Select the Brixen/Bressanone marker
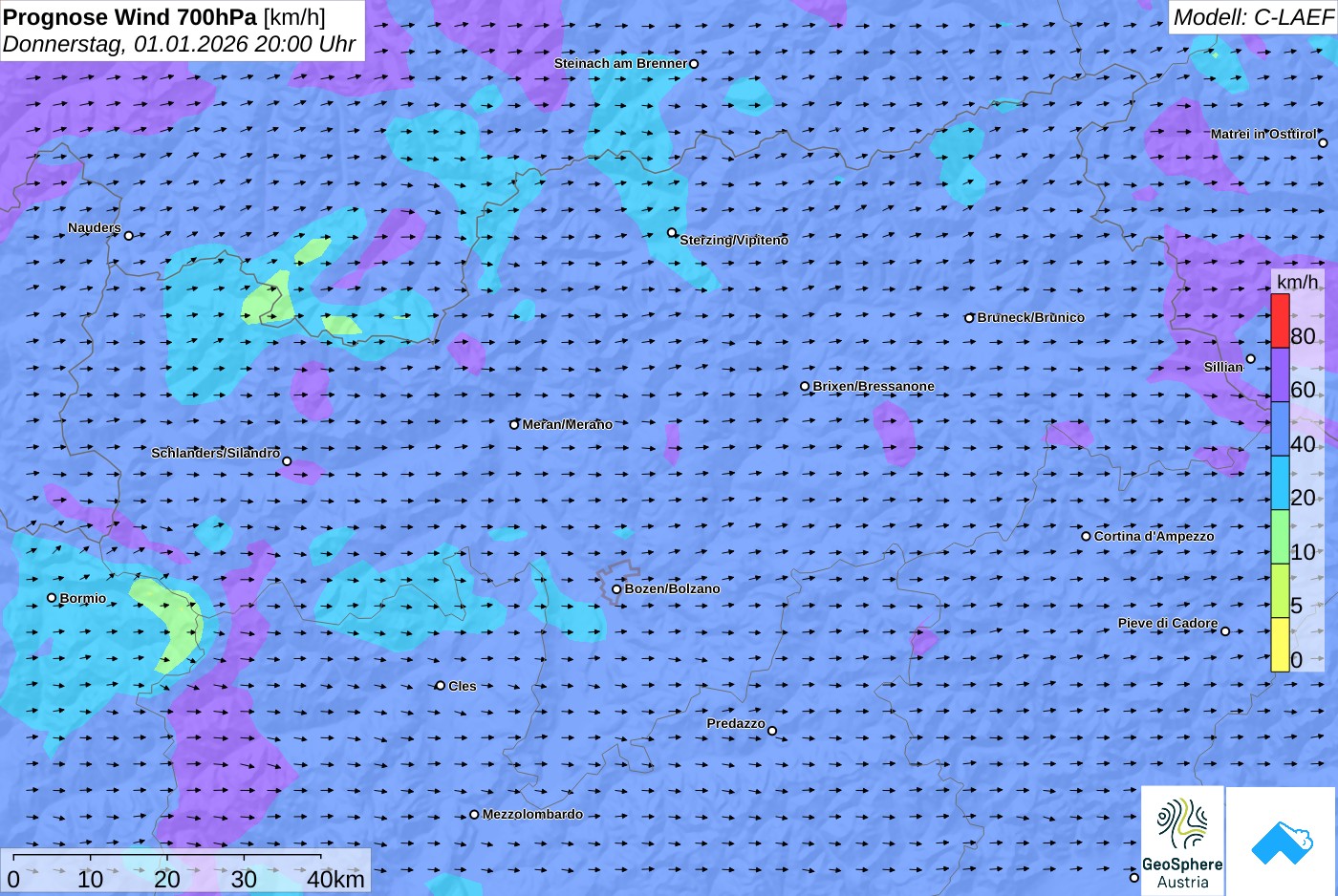The image size is (1338, 896). [x=805, y=387]
